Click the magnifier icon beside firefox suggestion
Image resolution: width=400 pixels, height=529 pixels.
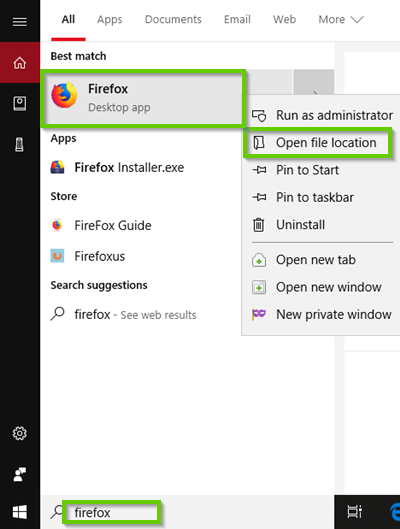point(58,313)
